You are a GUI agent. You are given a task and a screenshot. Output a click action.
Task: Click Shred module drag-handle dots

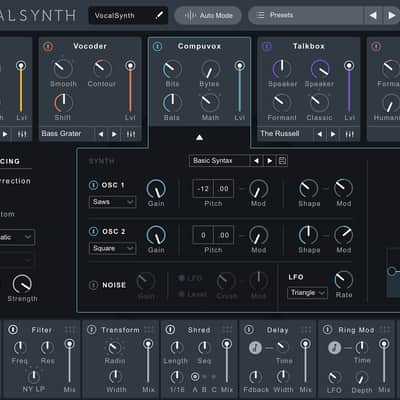(x=227, y=330)
